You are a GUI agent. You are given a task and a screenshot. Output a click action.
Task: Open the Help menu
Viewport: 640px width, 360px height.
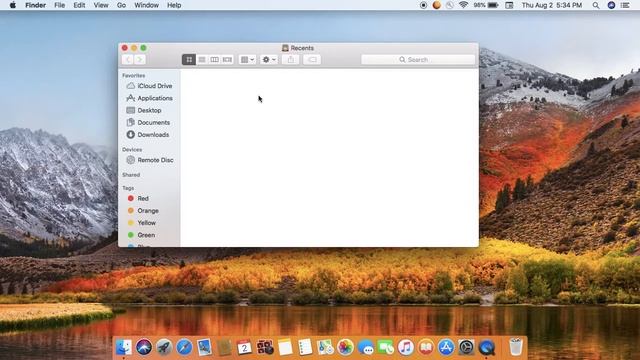coord(174,5)
